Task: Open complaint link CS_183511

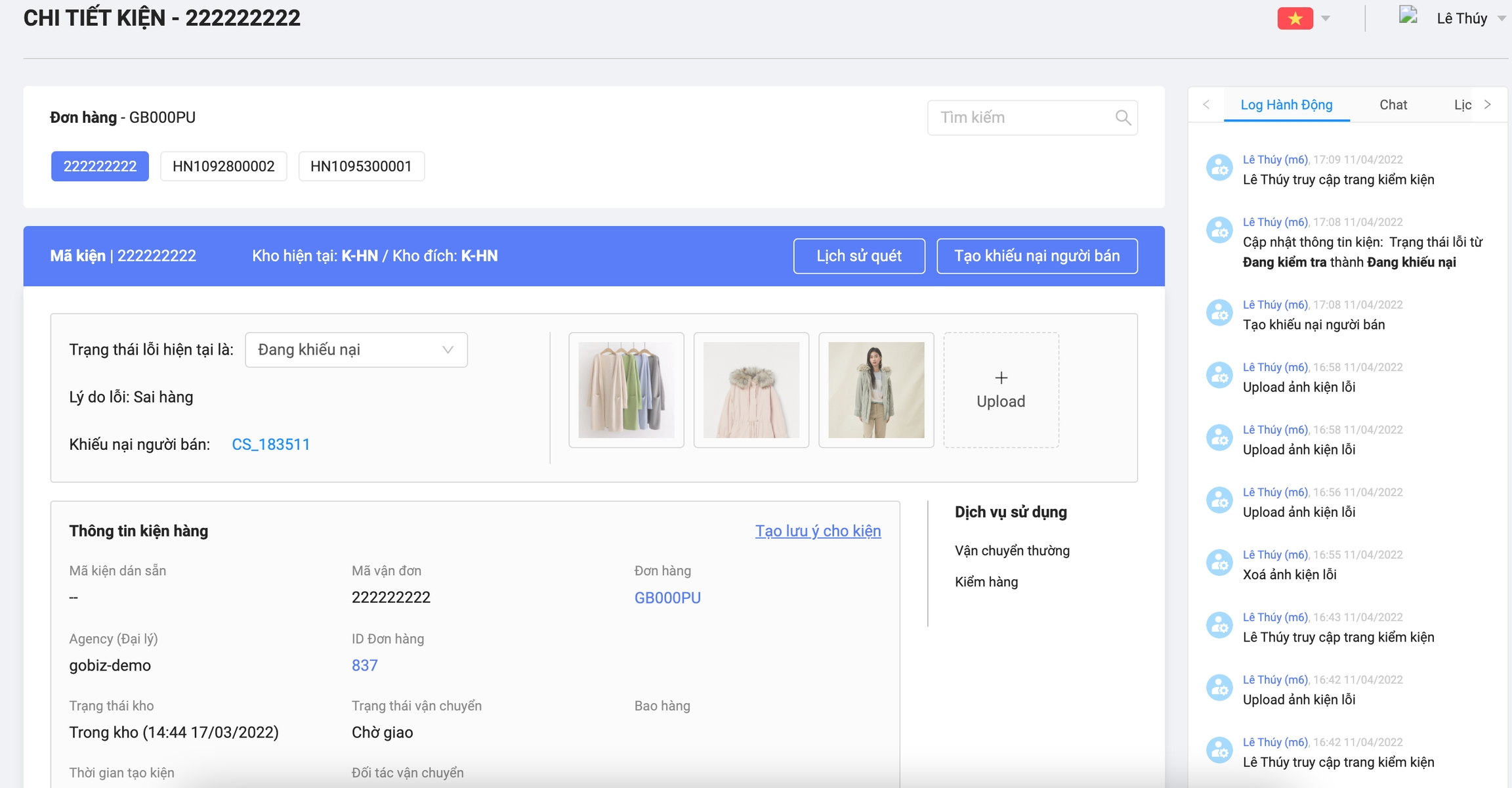Action: [x=270, y=445]
